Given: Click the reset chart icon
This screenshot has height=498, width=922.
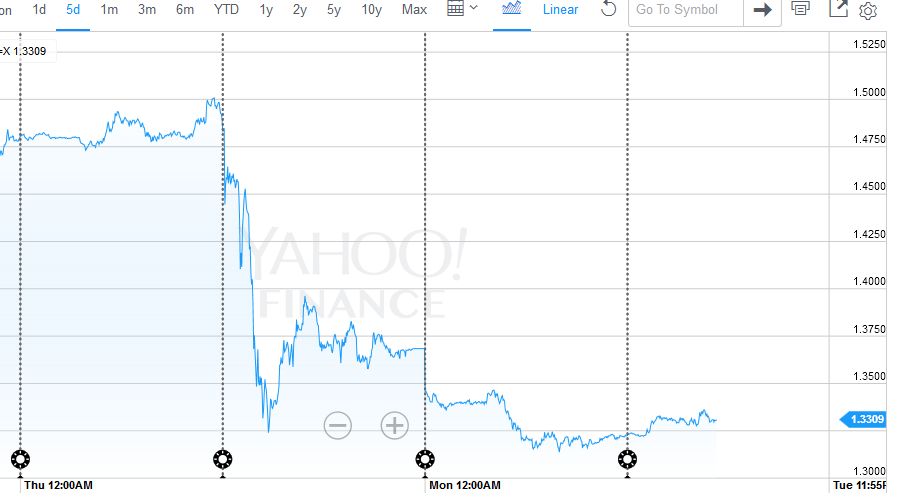Looking at the screenshot, I should [608, 10].
